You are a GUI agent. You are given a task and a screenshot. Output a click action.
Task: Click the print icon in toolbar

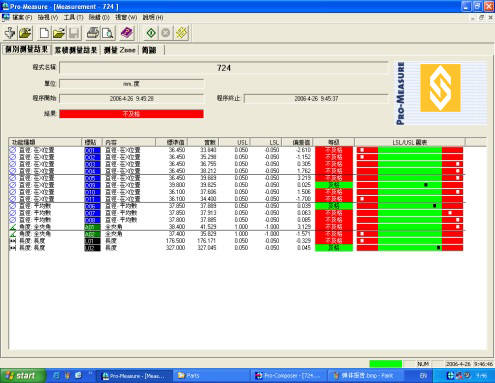pyautogui.click(x=93, y=33)
